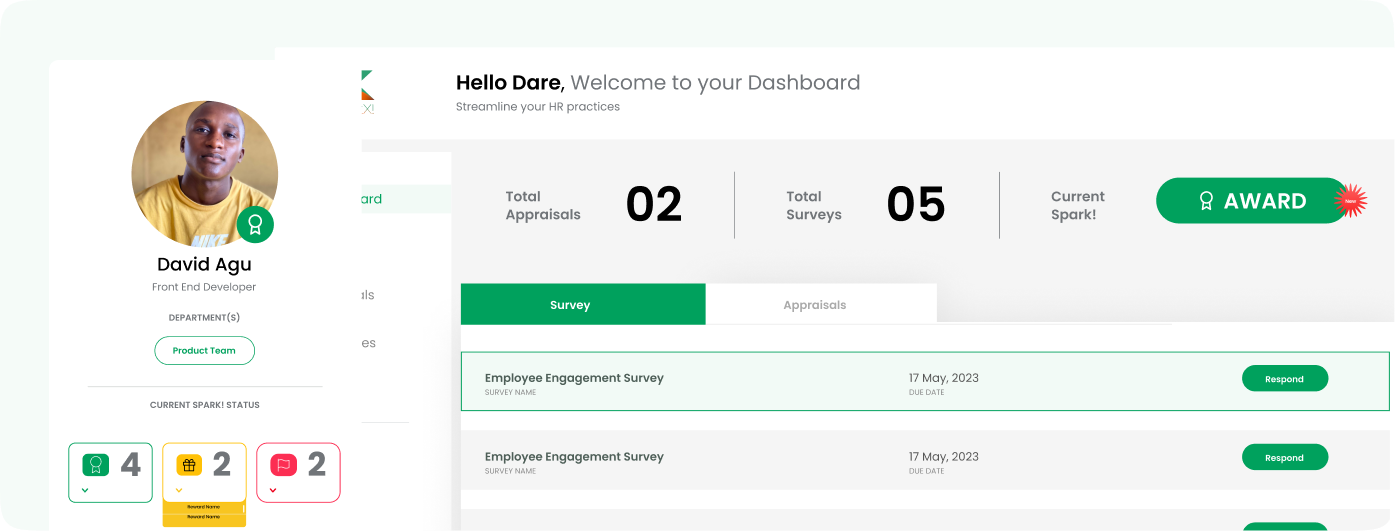This screenshot has height=531, width=1395.
Task: Click the number 2 in the yellow reward card
Action: [222, 464]
